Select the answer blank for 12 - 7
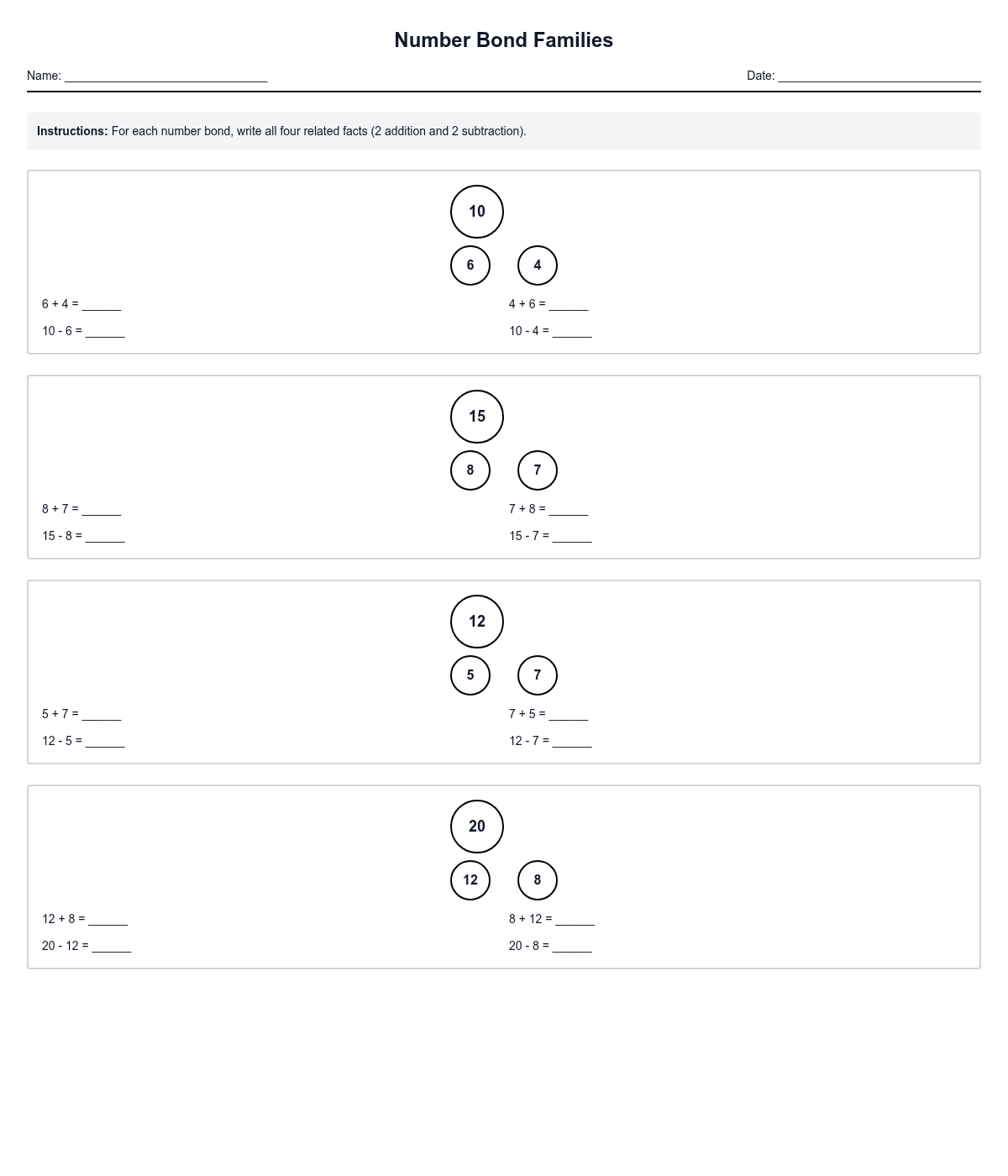This screenshot has width=1008, height=1176. coord(572,741)
